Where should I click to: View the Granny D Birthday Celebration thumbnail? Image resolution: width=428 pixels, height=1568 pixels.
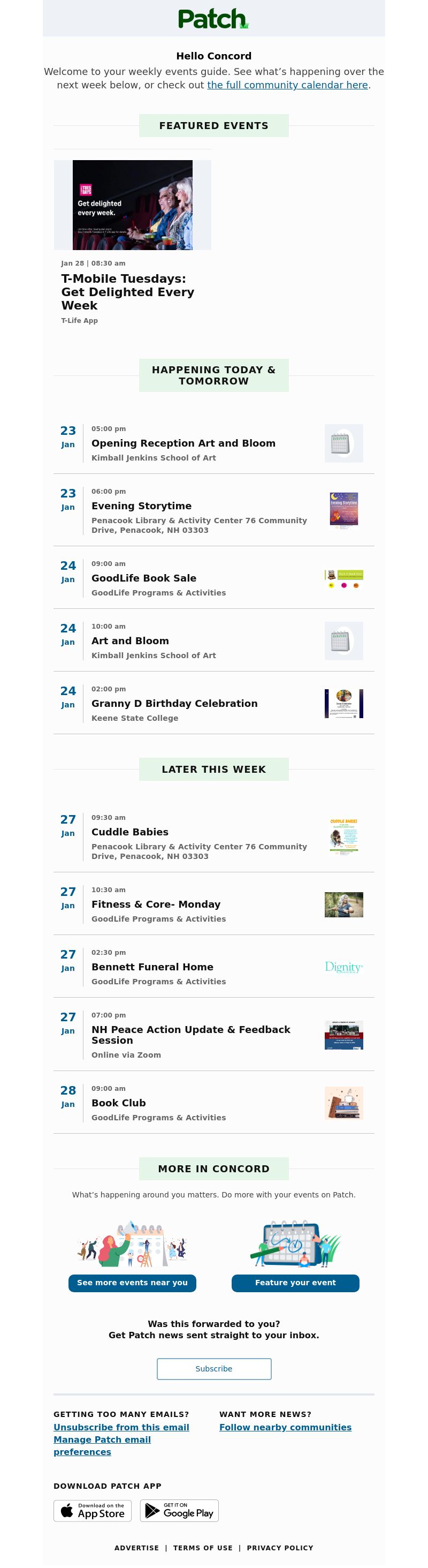(343, 704)
